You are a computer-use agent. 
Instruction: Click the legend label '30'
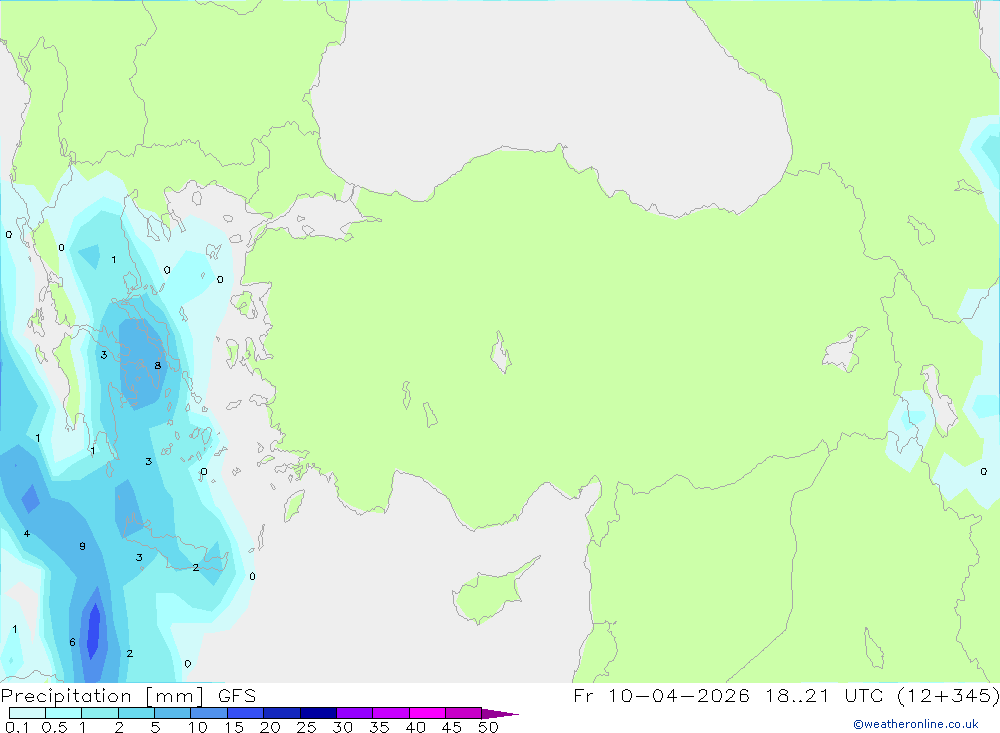click(343, 727)
